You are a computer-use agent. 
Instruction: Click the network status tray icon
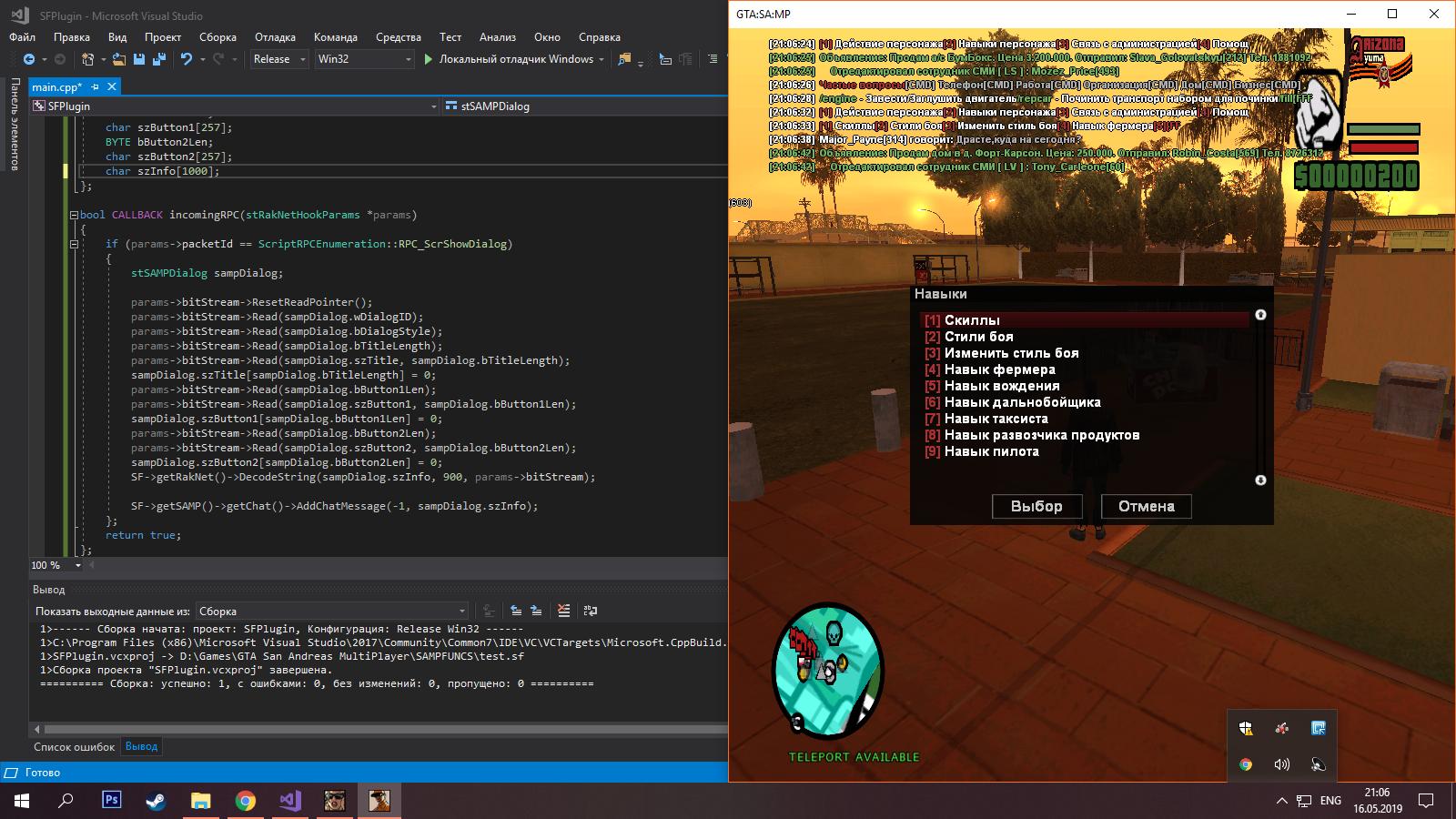coord(1305,801)
